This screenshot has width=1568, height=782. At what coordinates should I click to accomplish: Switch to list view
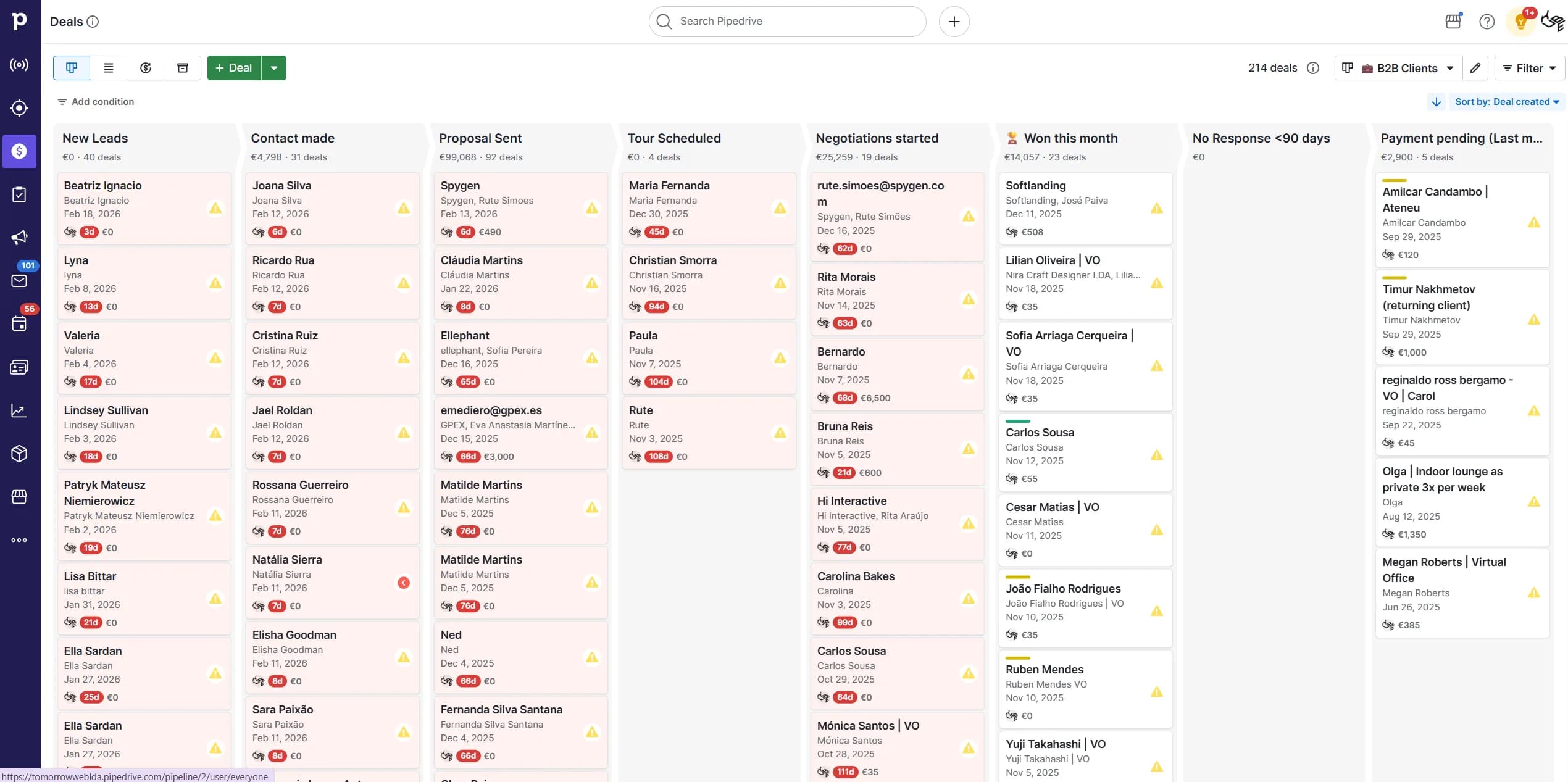point(109,68)
